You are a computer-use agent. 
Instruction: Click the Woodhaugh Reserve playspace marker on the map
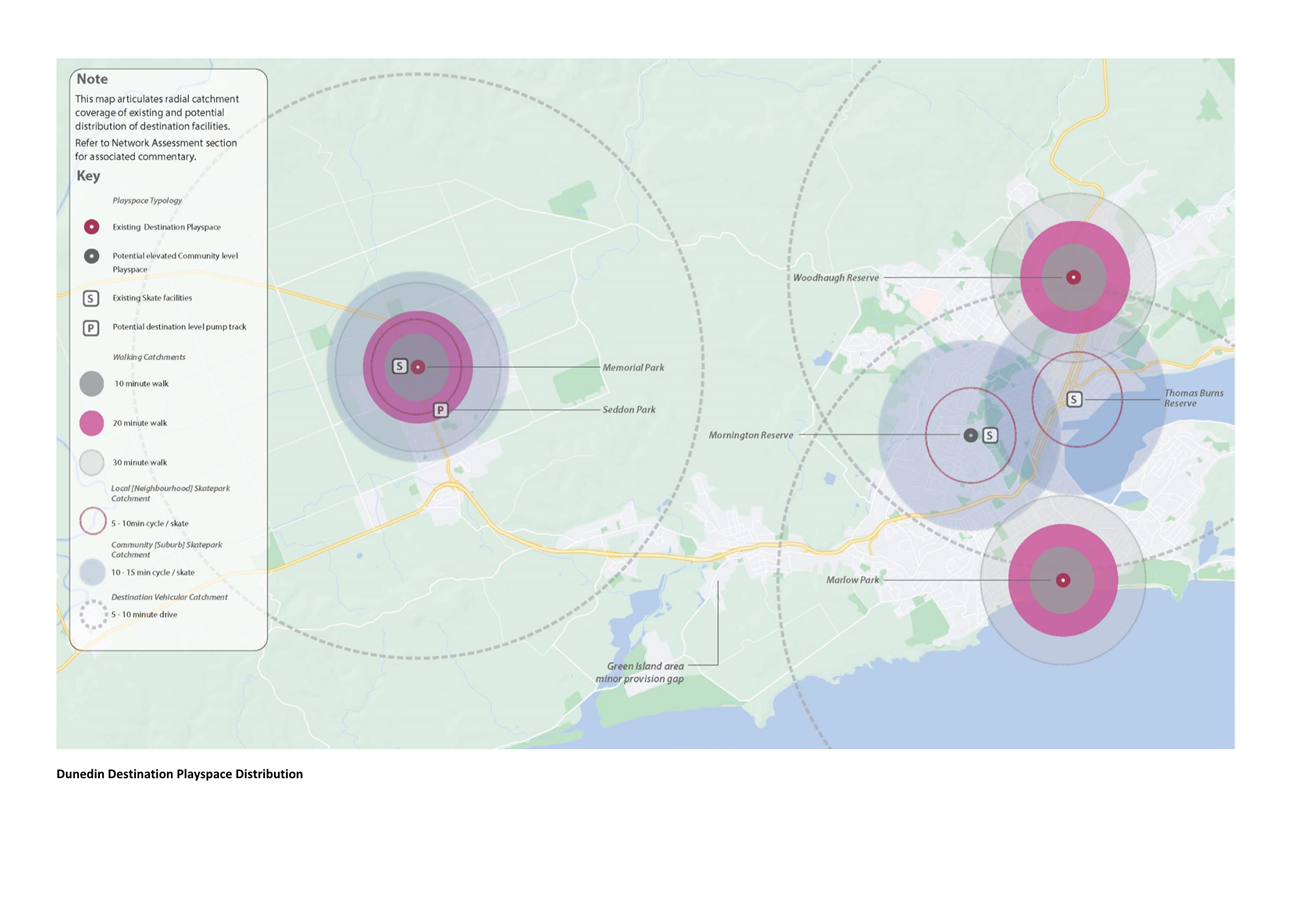(x=1073, y=277)
